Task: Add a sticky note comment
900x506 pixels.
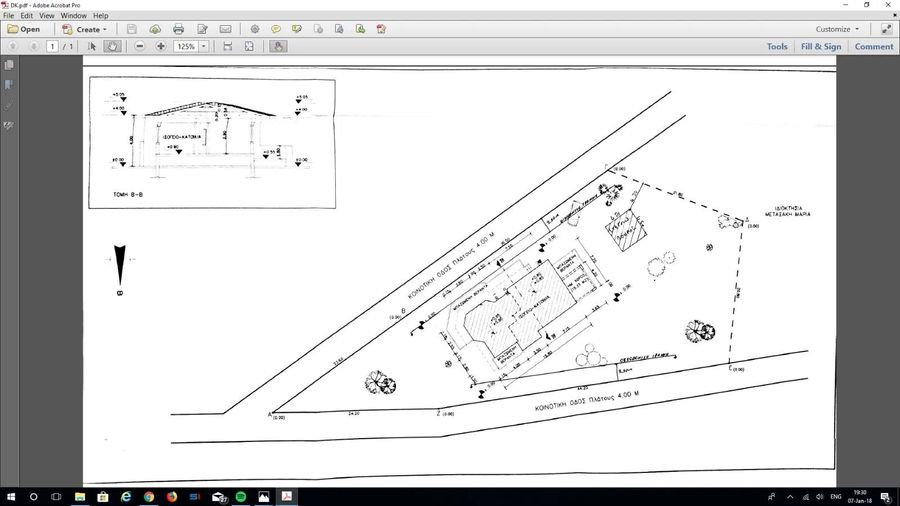Action: click(276, 29)
